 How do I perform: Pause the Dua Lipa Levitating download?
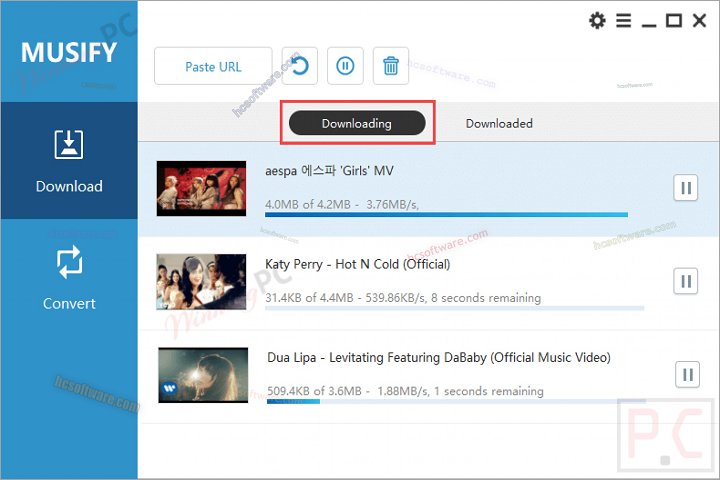point(687,375)
